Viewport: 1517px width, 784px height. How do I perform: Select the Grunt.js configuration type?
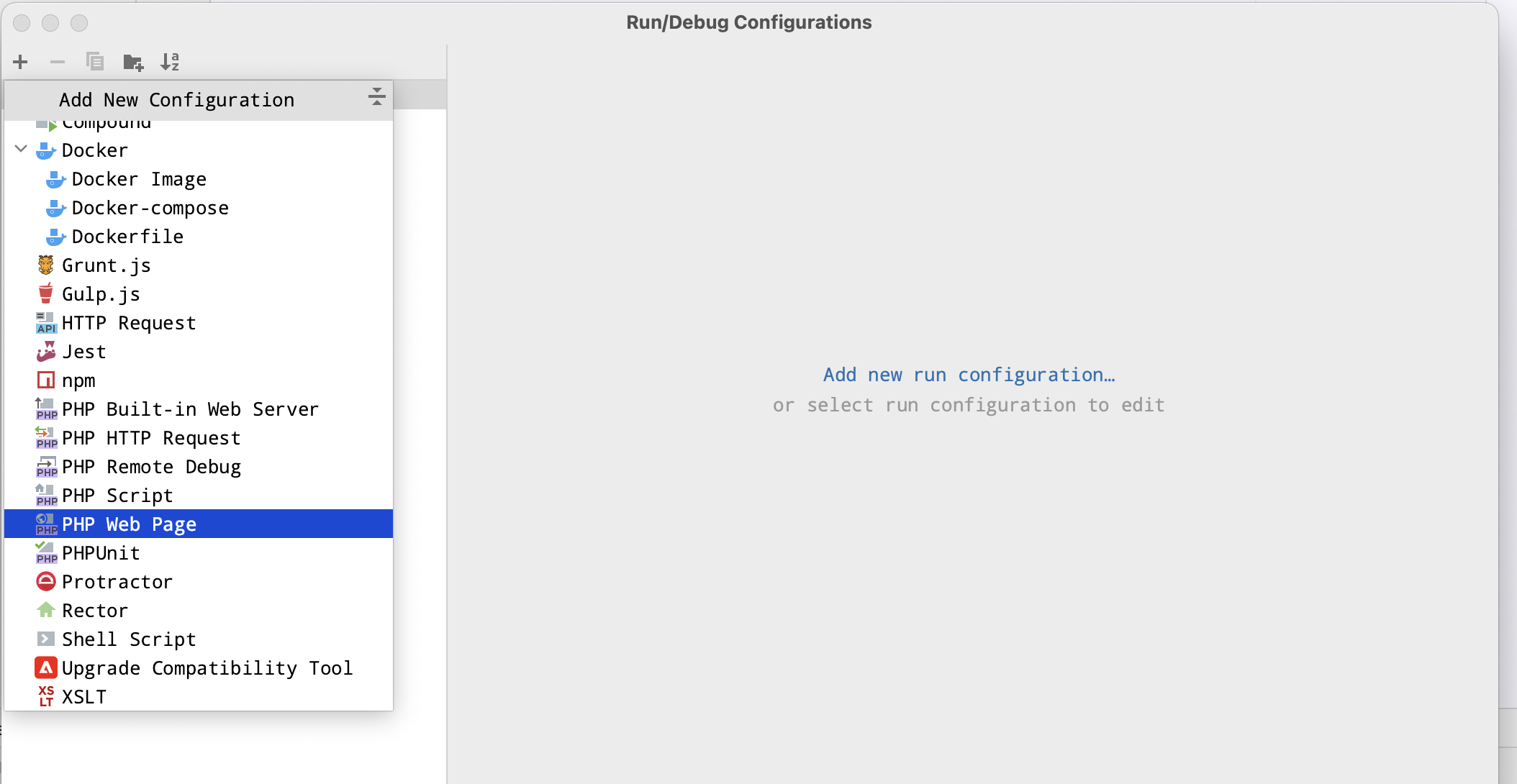coord(107,265)
